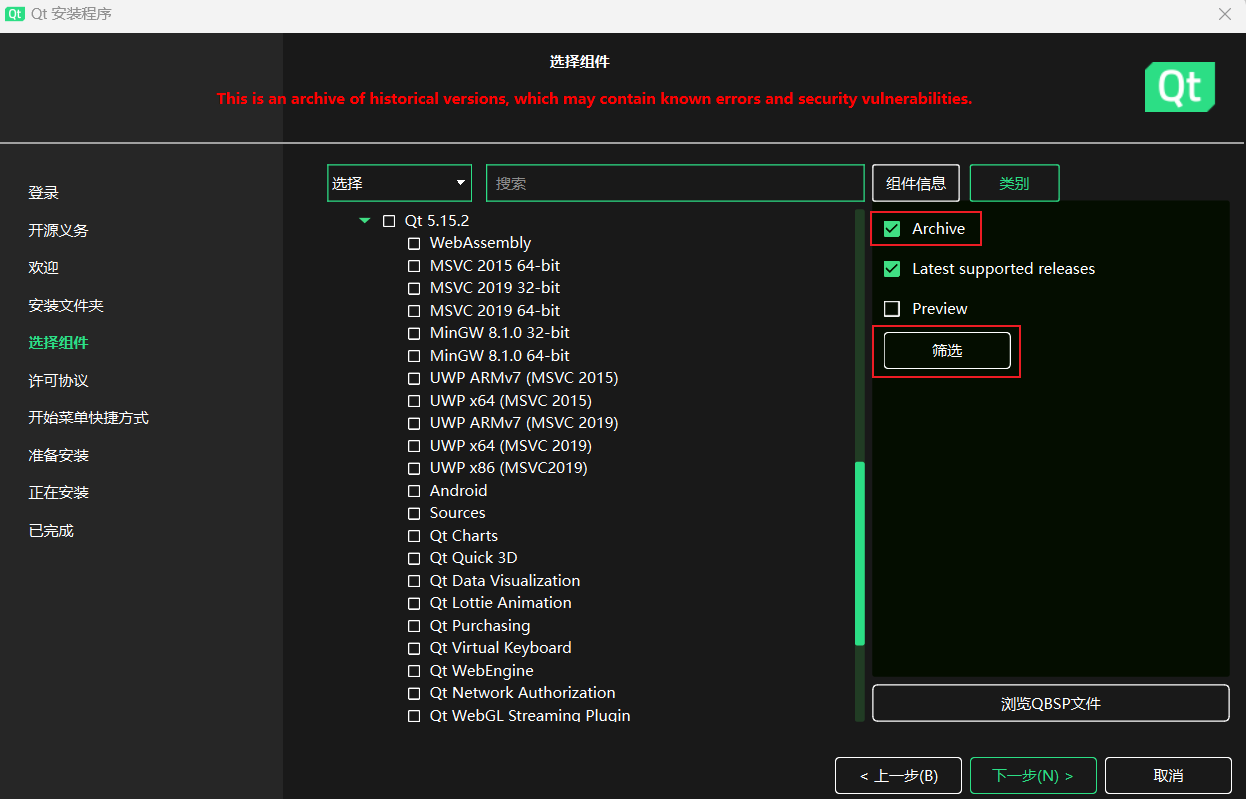
Task: Check the Qt Charts box
Action: tap(414, 536)
